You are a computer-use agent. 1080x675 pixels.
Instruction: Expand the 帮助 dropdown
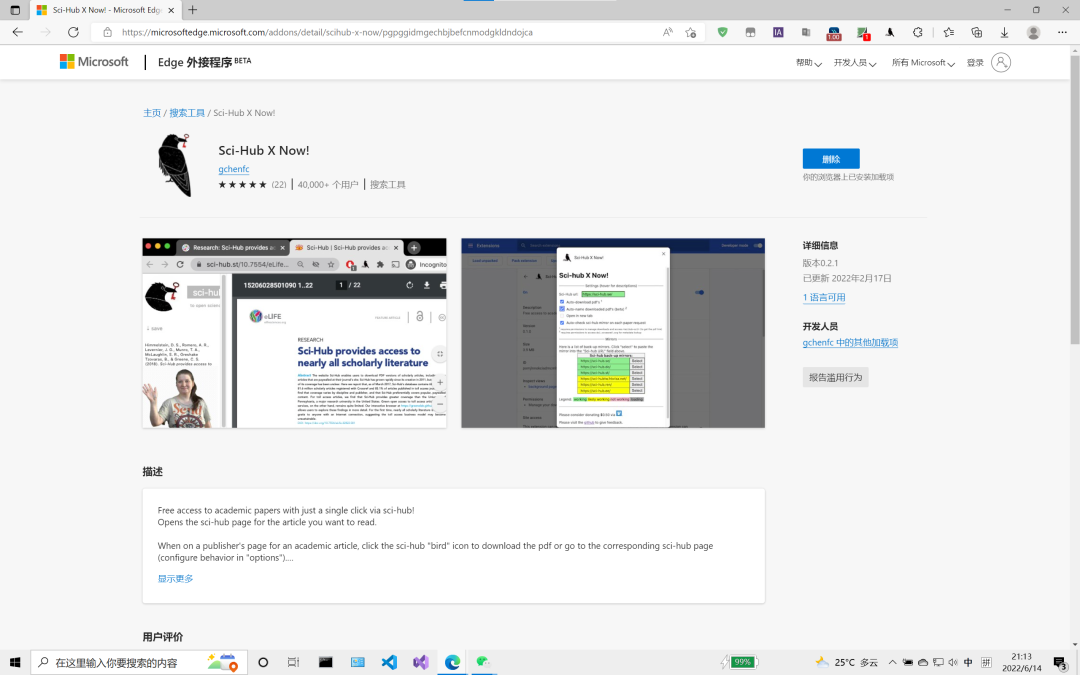(809, 63)
